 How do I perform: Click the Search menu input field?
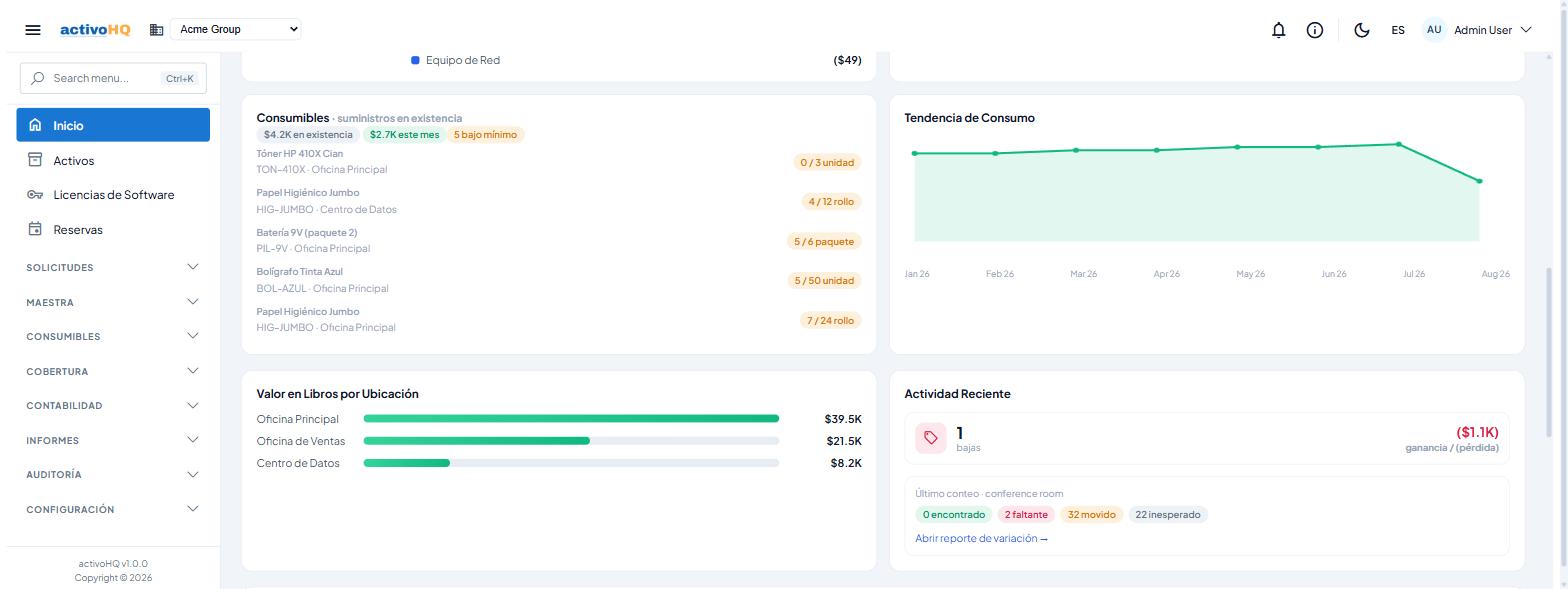(x=113, y=78)
